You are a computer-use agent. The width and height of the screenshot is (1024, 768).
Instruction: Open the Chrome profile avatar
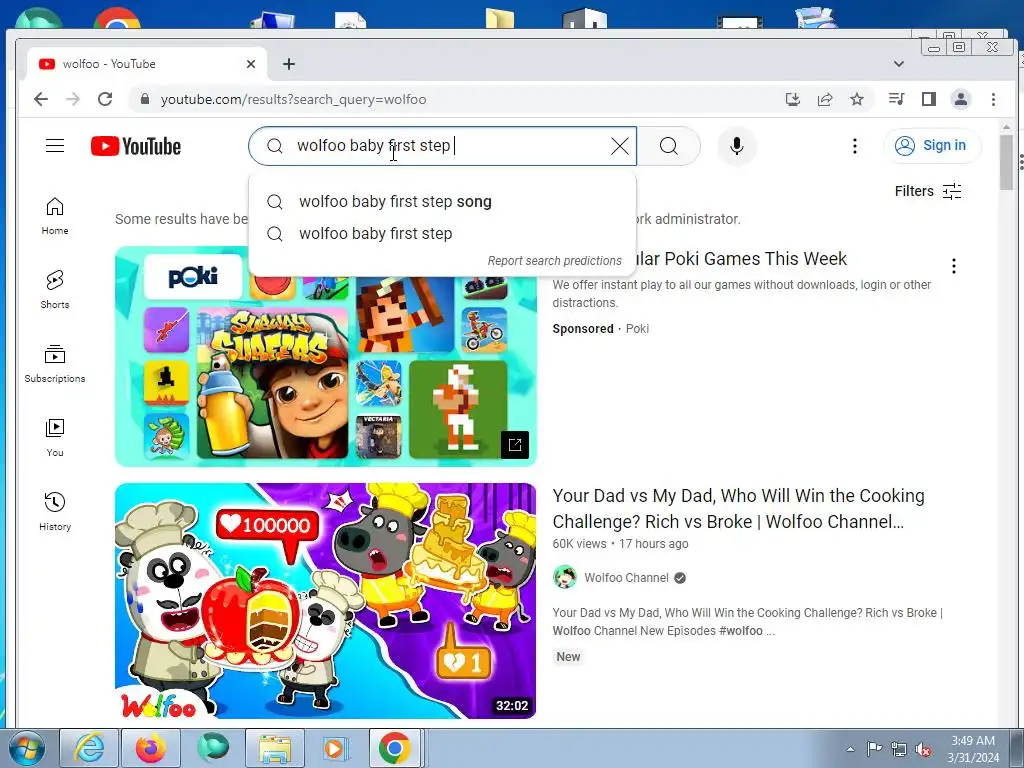point(961,99)
